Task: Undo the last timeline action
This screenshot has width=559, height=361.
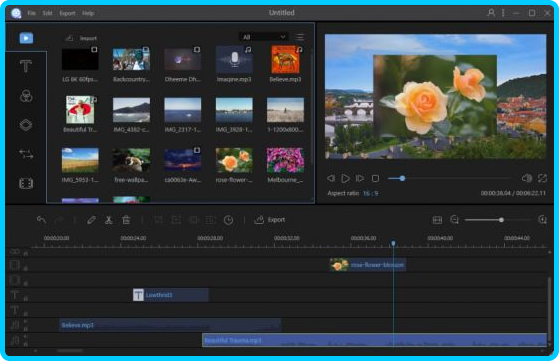Action: coord(41,220)
